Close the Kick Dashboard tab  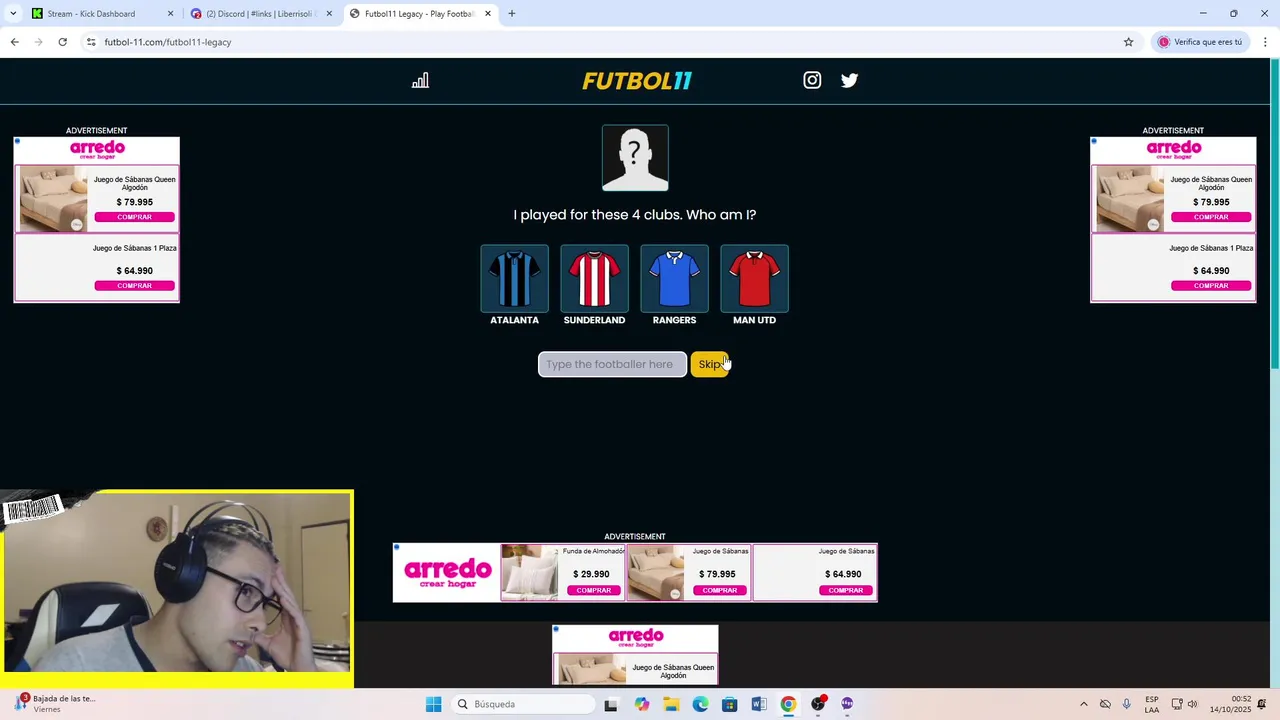point(170,14)
